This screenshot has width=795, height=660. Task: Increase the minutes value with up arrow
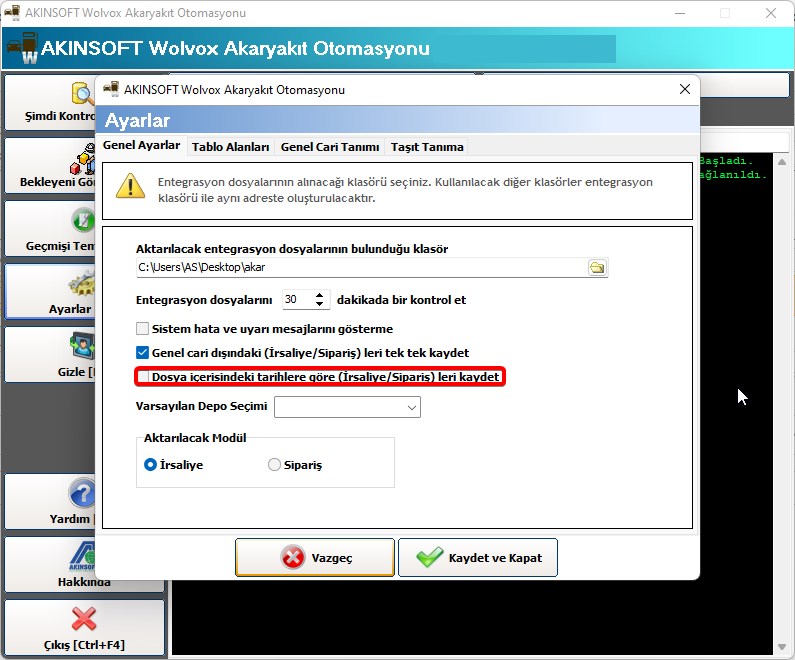click(x=319, y=295)
